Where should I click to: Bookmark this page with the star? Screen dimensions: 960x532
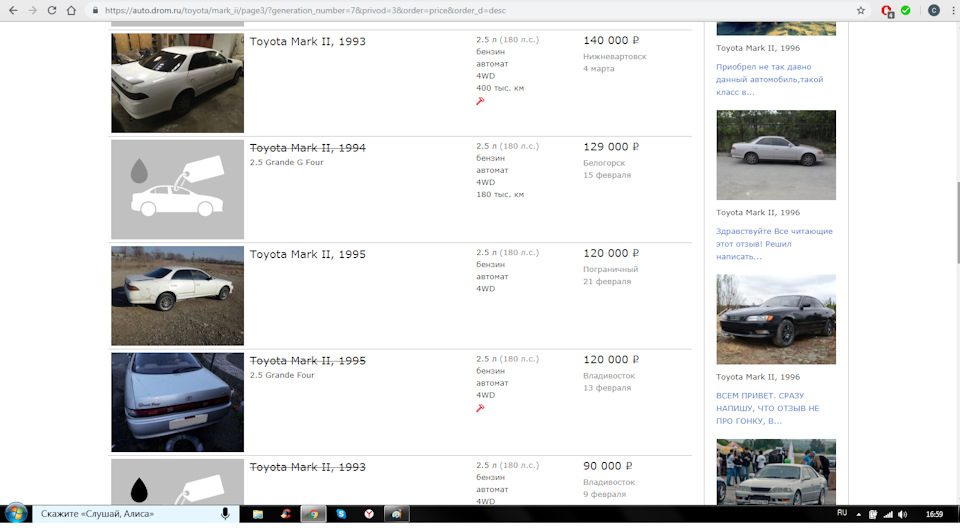pyautogui.click(x=861, y=10)
